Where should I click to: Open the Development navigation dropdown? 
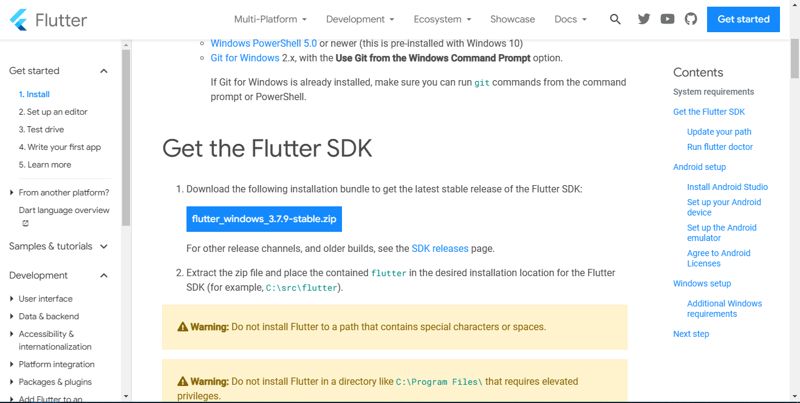(360, 19)
